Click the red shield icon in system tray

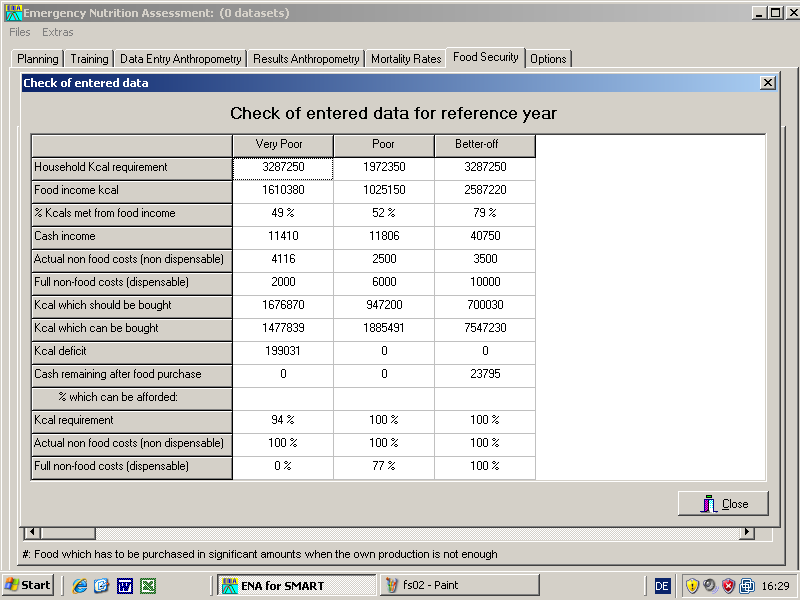tap(728, 586)
